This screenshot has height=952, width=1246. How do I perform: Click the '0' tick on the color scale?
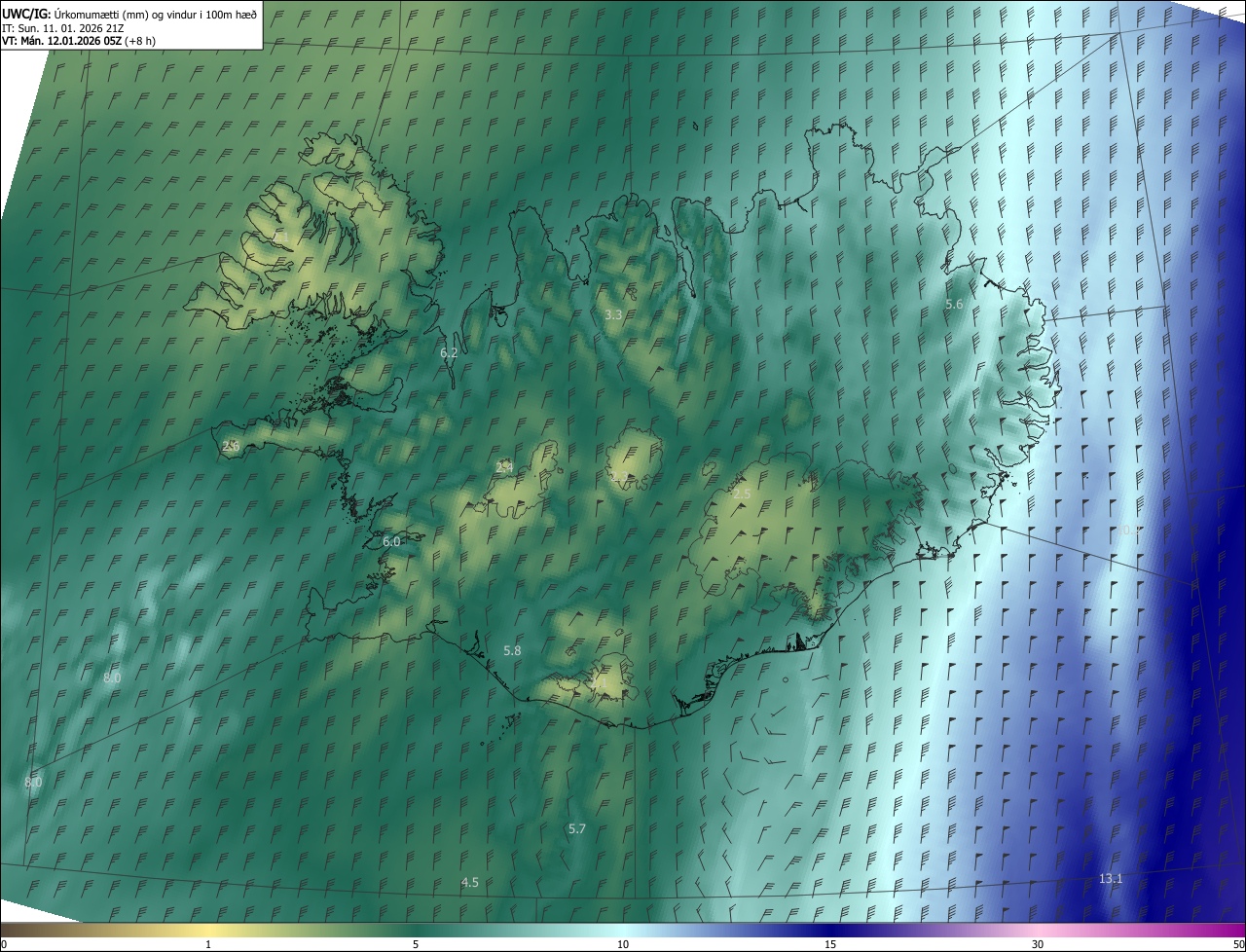click(3, 945)
